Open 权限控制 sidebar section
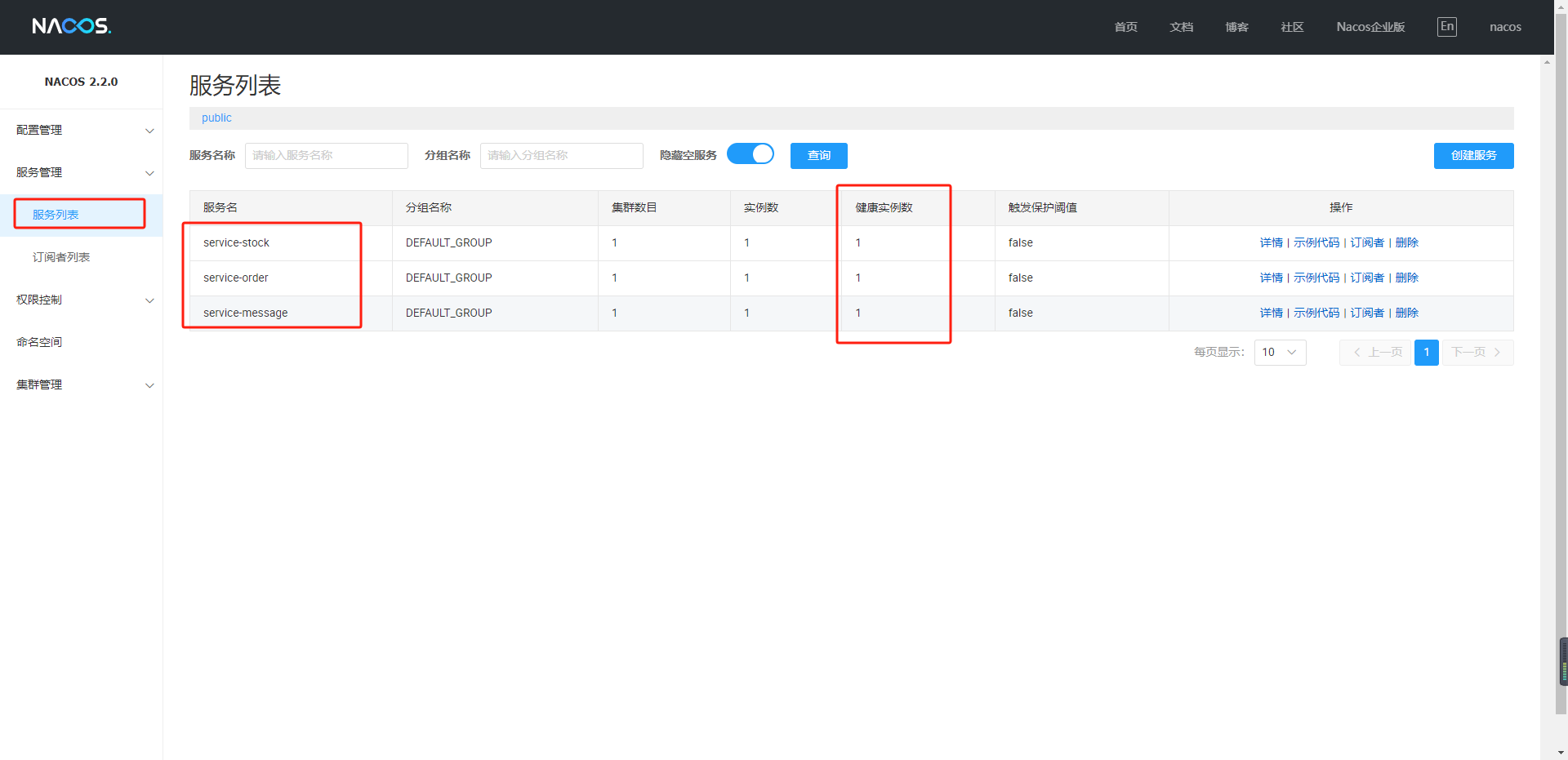 pyautogui.click(x=39, y=300)
